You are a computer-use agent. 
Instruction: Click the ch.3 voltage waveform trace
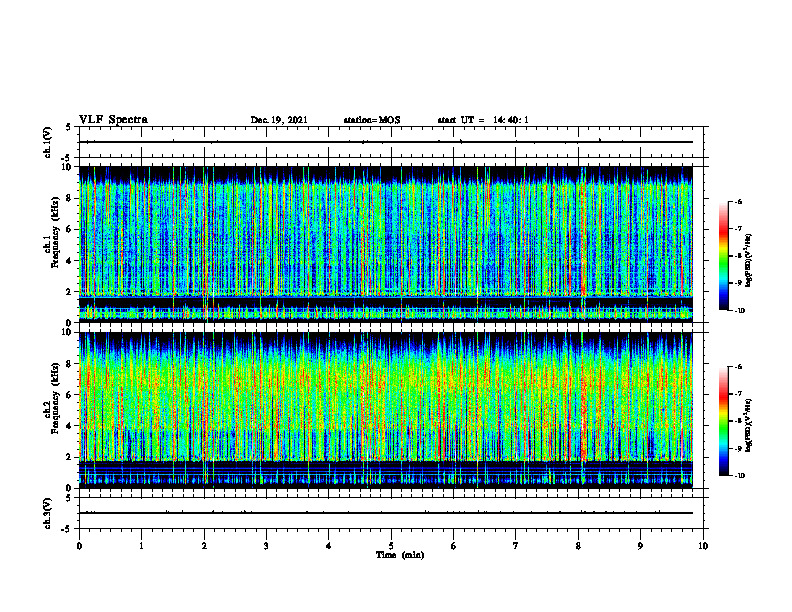pos(386,513)
